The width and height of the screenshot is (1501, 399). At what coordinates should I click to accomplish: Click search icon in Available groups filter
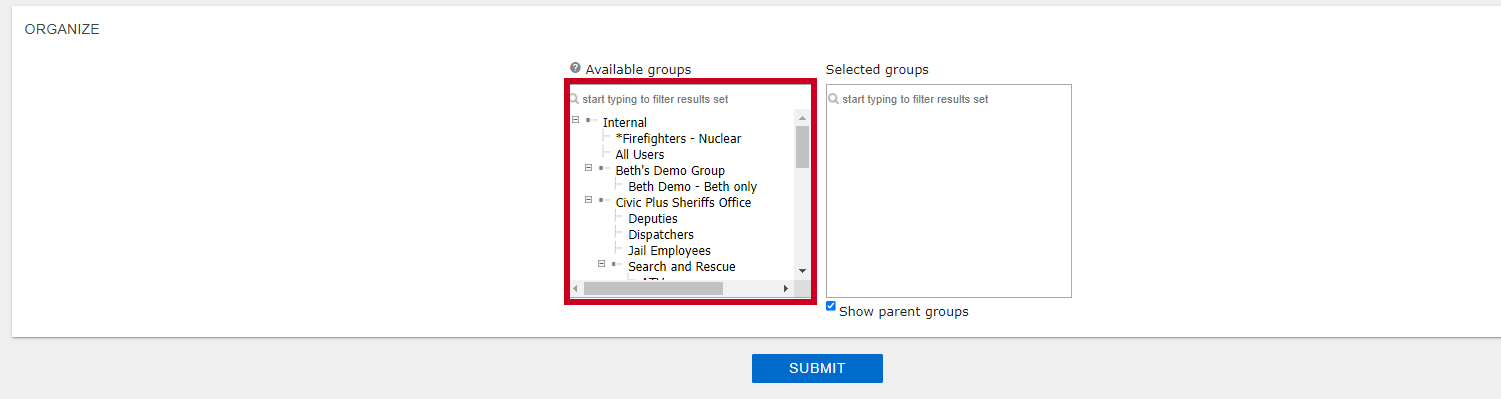coord(575,99)
